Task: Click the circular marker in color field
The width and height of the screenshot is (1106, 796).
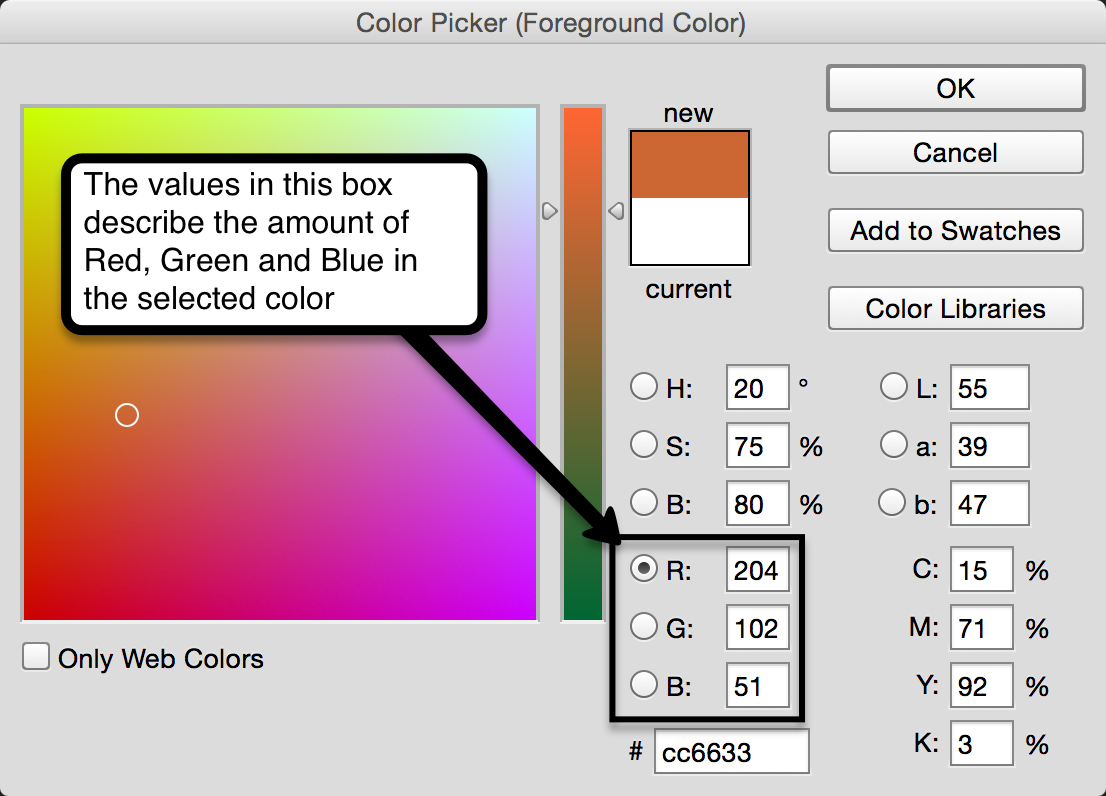Action: pyautogui.click(x=127, y=415)
